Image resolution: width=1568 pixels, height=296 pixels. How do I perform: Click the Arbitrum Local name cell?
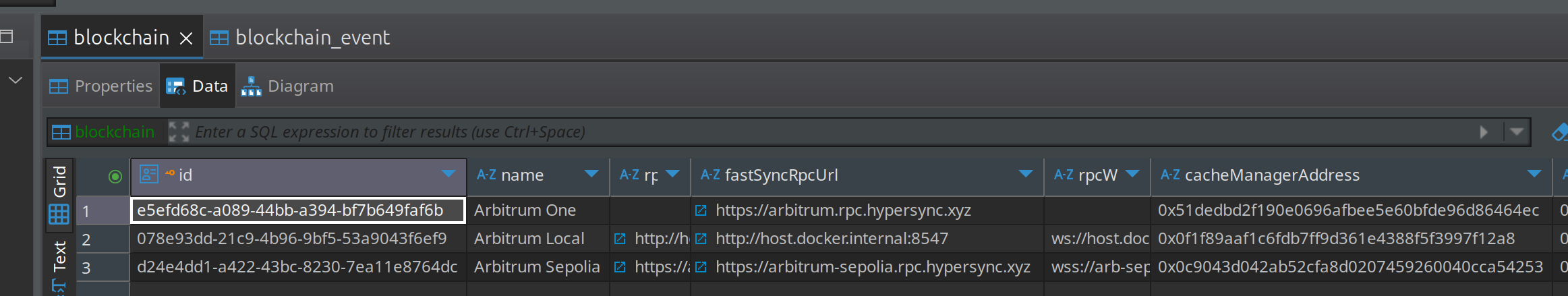(x=538, y=239)
